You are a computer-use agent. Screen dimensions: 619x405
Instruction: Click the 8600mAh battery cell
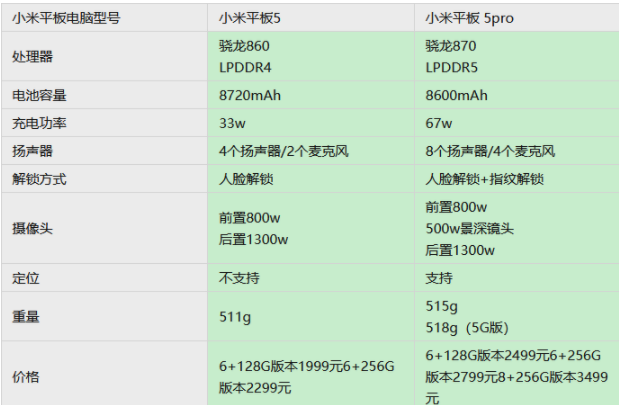(456, 96)
